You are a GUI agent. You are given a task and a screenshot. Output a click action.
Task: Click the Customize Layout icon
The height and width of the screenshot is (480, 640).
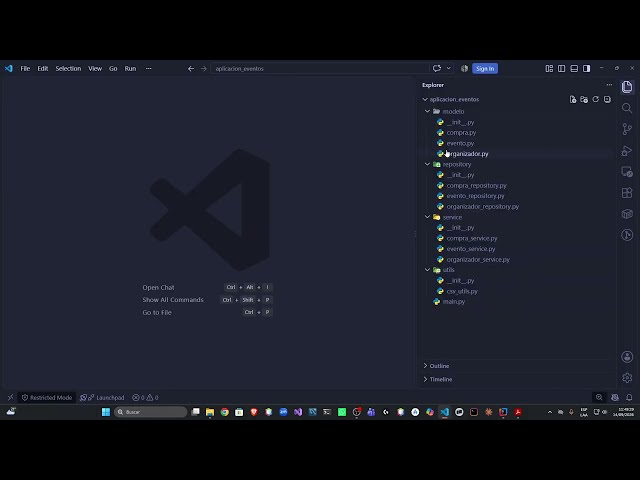point(549,69)
